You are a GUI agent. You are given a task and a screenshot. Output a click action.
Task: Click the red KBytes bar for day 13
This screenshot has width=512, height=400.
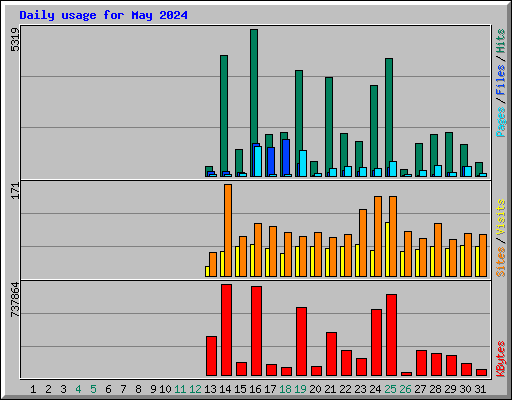(212, 356)
